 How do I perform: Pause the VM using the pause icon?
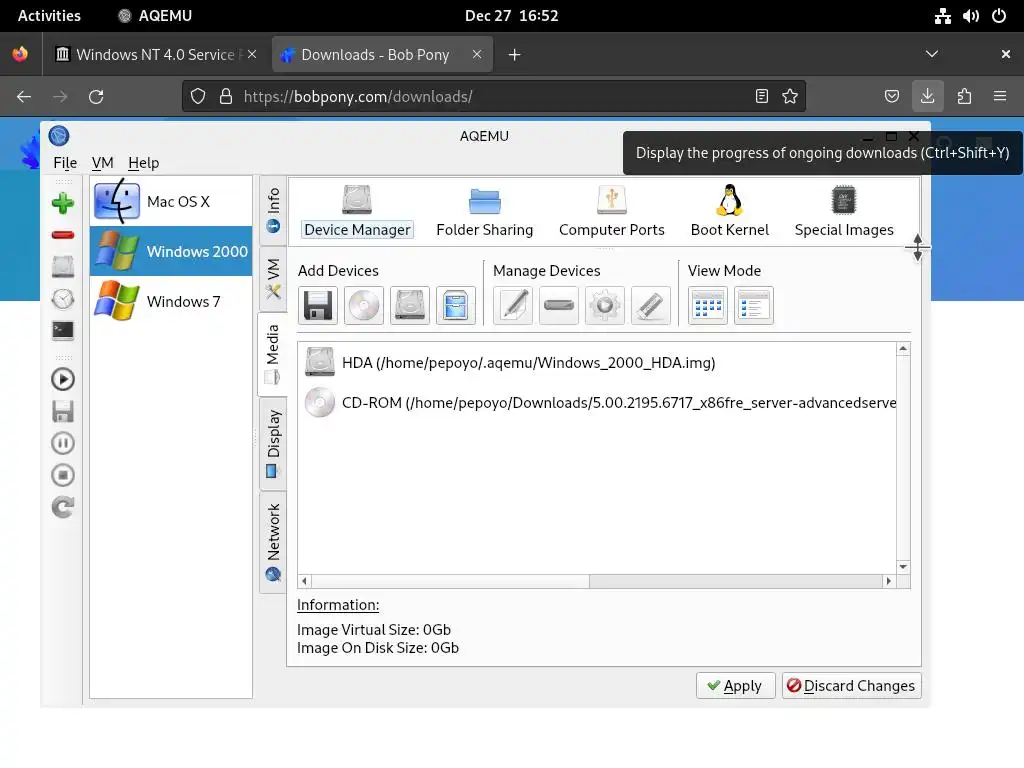tap(63, 443)
